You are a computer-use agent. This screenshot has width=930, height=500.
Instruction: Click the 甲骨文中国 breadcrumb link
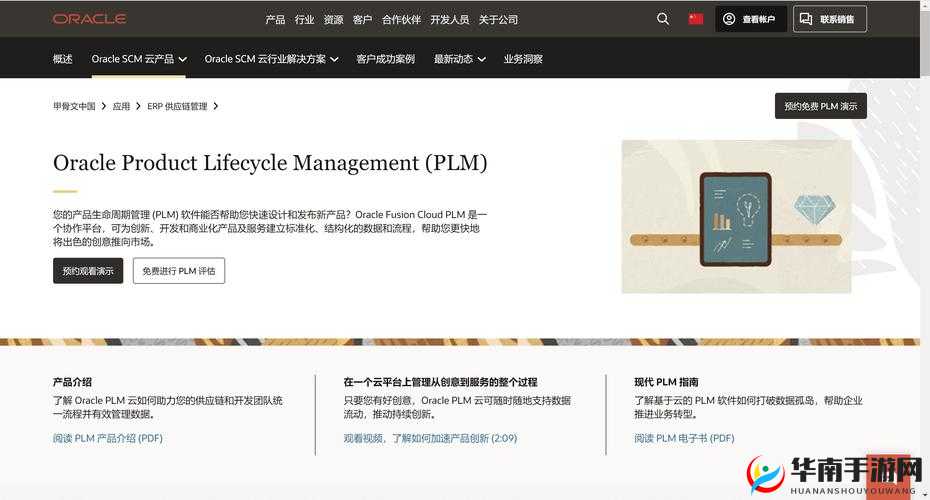tap(74, 106)
